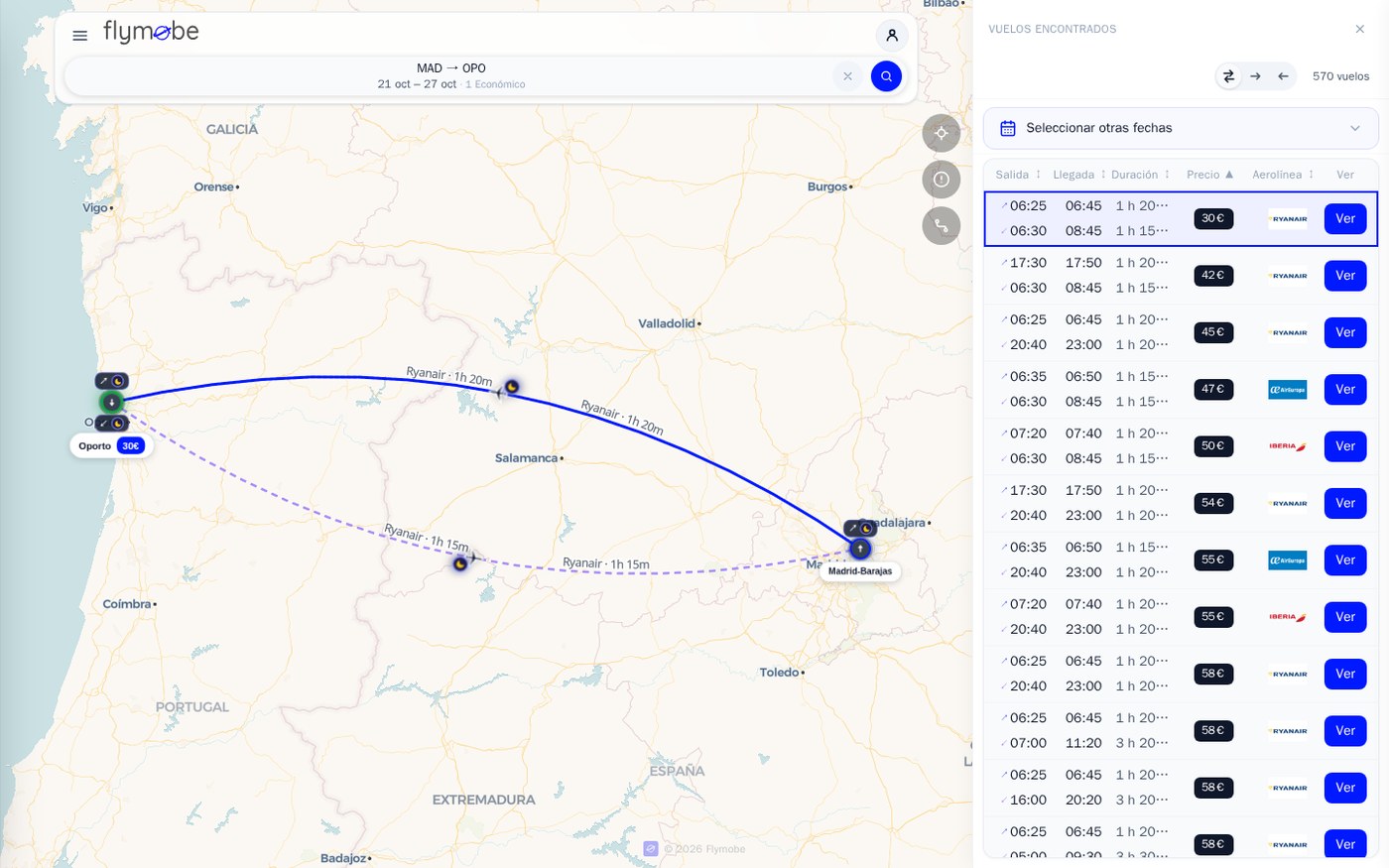
Task: Click Ver for the 54 € Ryanair flight
Action: pos(1345,503)
